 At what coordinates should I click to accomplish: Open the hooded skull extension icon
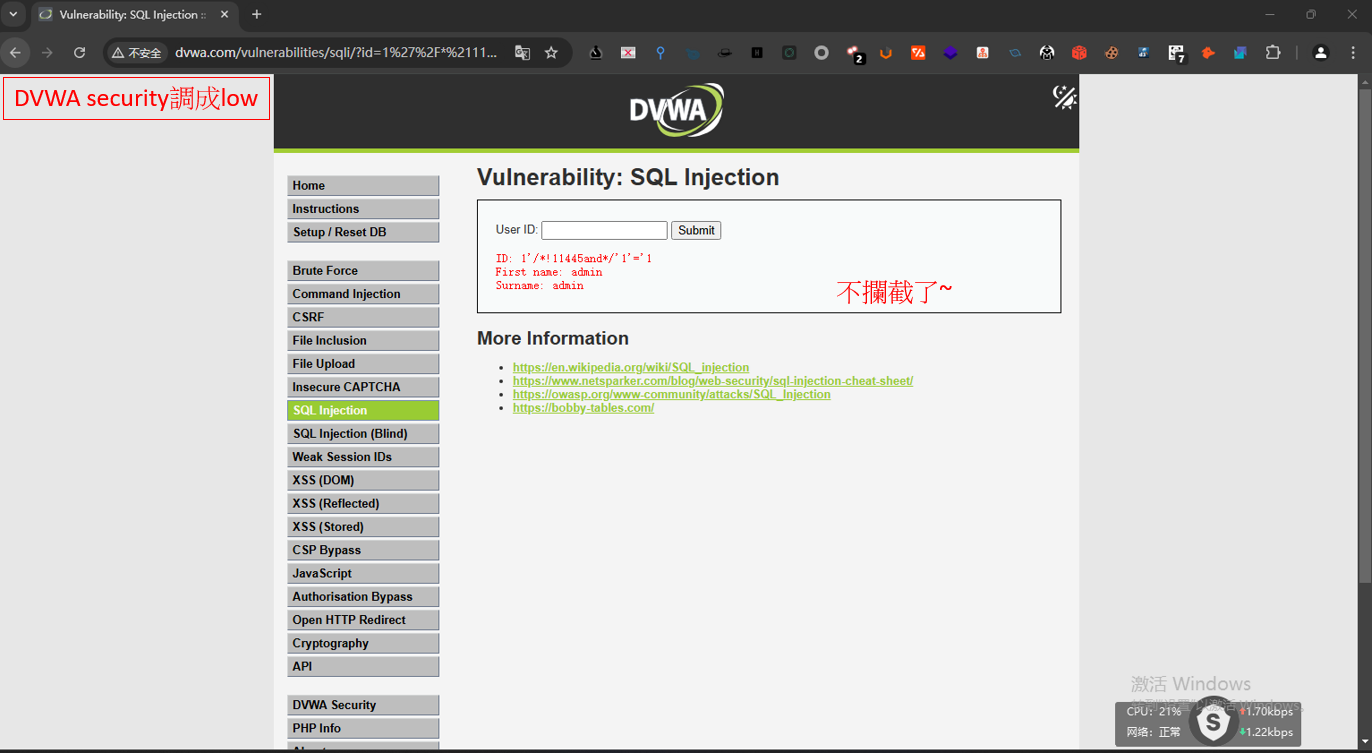(x=1047, y=53)
